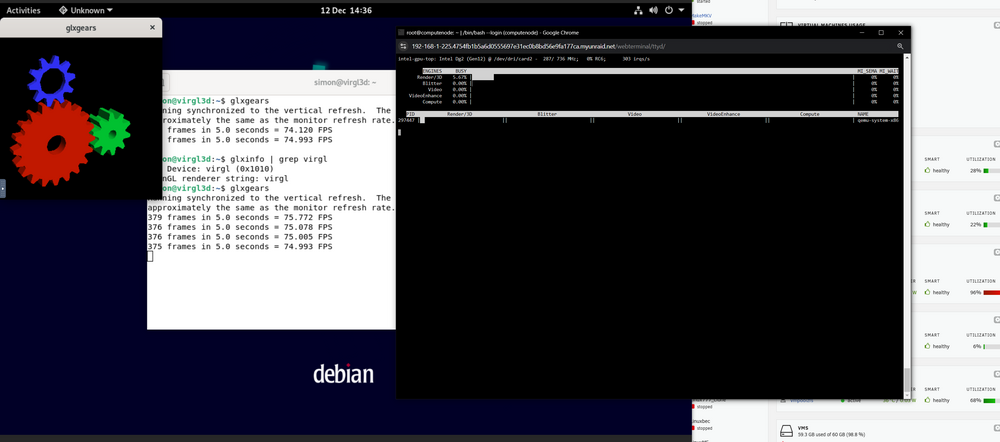The image size is (1000, 442).
Task: Open site information icon in Chrome address bar
Action: coord(403,46)
